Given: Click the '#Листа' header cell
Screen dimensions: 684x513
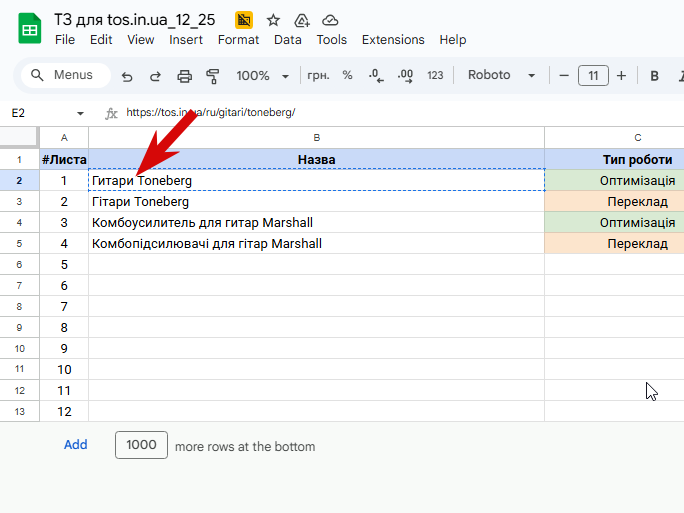Looking at the screenshot, I should (64, 160).
